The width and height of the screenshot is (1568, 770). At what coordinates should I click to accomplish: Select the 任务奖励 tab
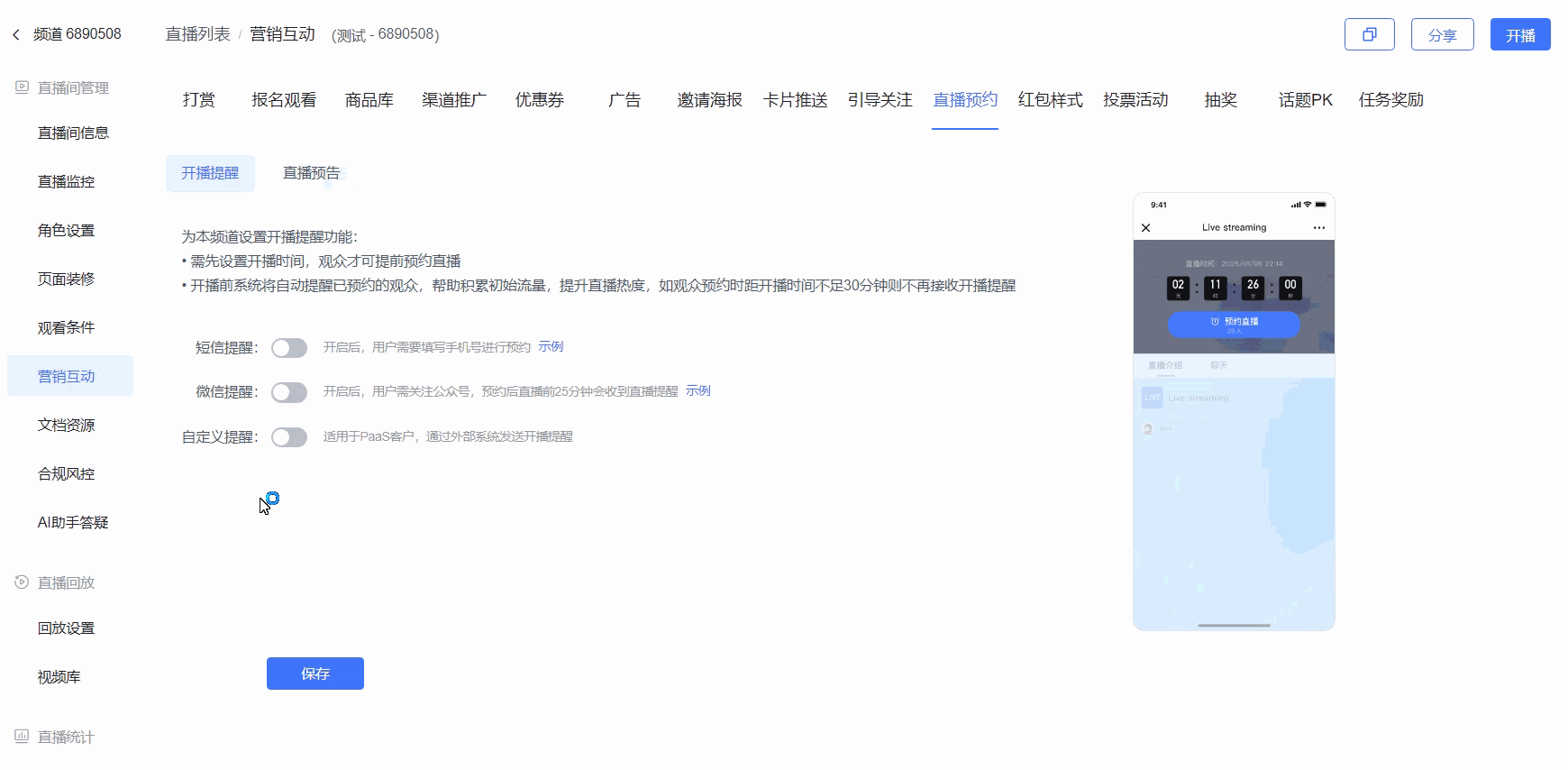point(1391,100)
